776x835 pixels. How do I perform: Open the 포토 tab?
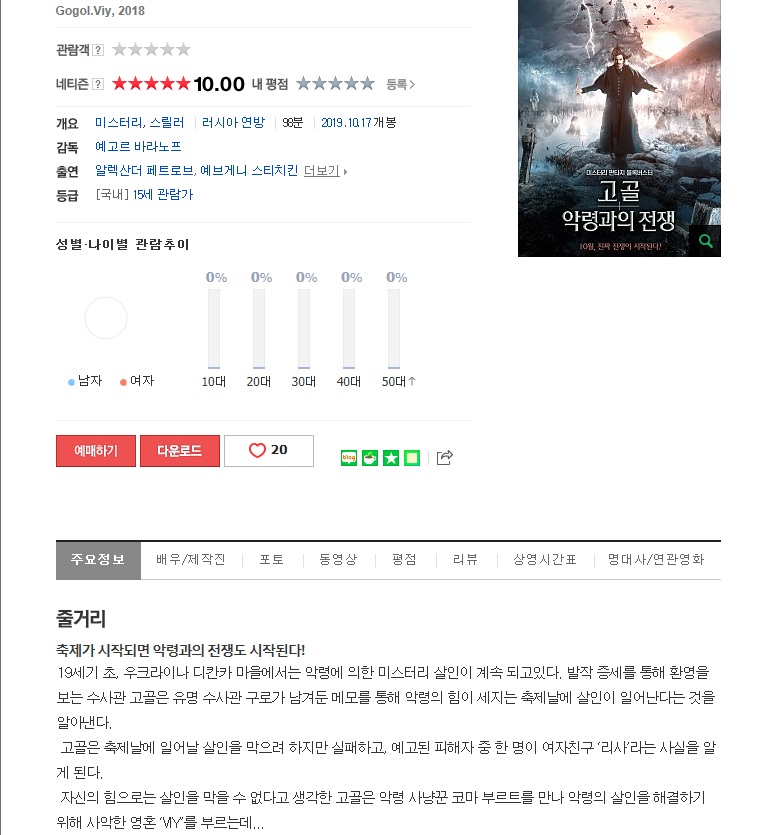pyautogui.click(x=272, y=560)
